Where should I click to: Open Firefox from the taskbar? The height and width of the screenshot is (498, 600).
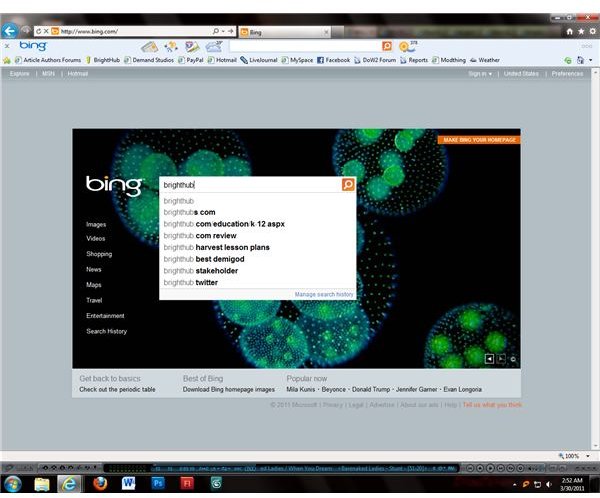point(100,484)
